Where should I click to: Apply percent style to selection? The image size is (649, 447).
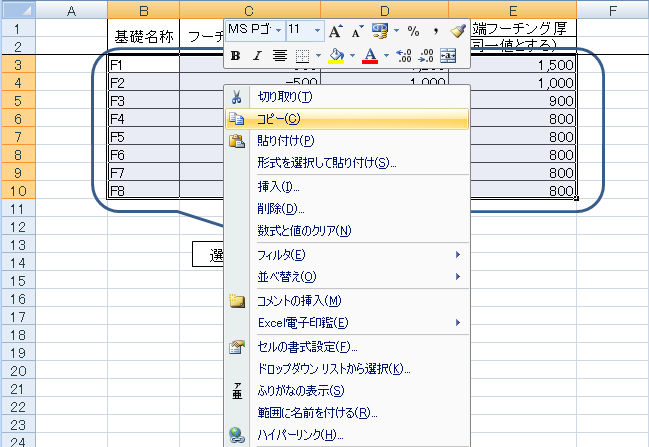point(413,31)
